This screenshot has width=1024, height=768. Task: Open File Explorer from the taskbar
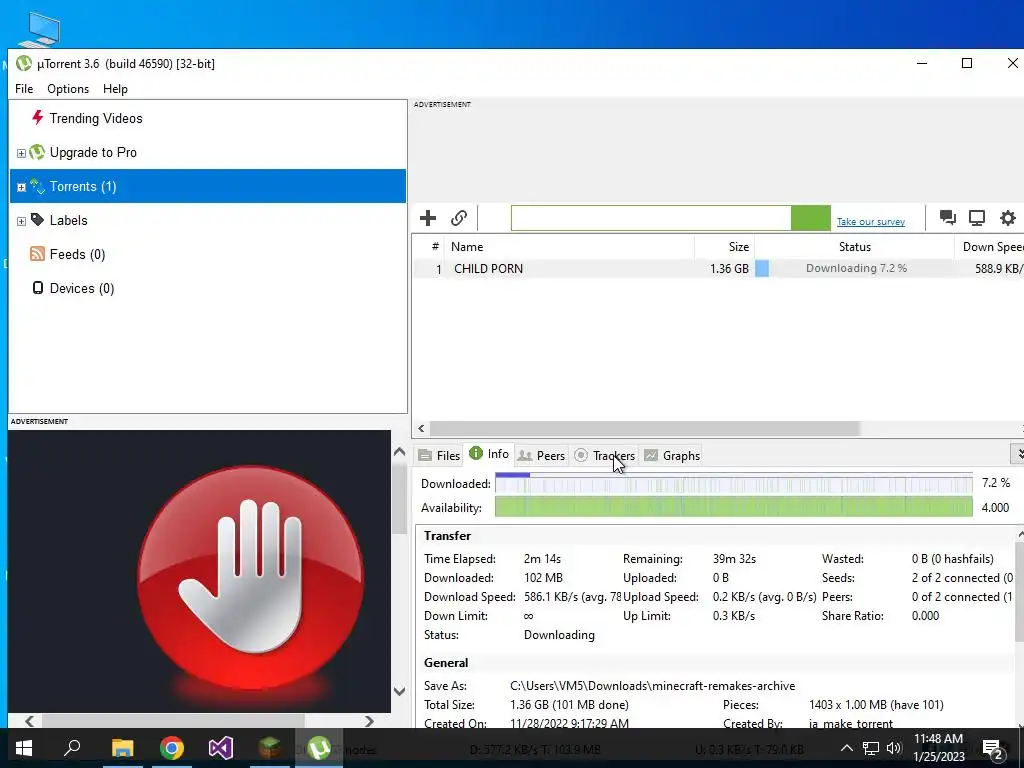click(122, 748)
